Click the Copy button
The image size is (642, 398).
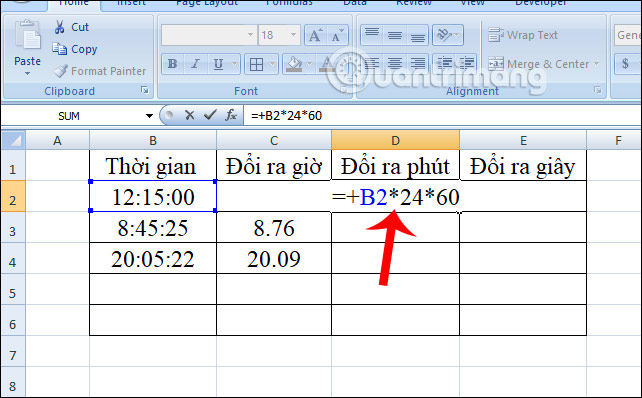75,49
